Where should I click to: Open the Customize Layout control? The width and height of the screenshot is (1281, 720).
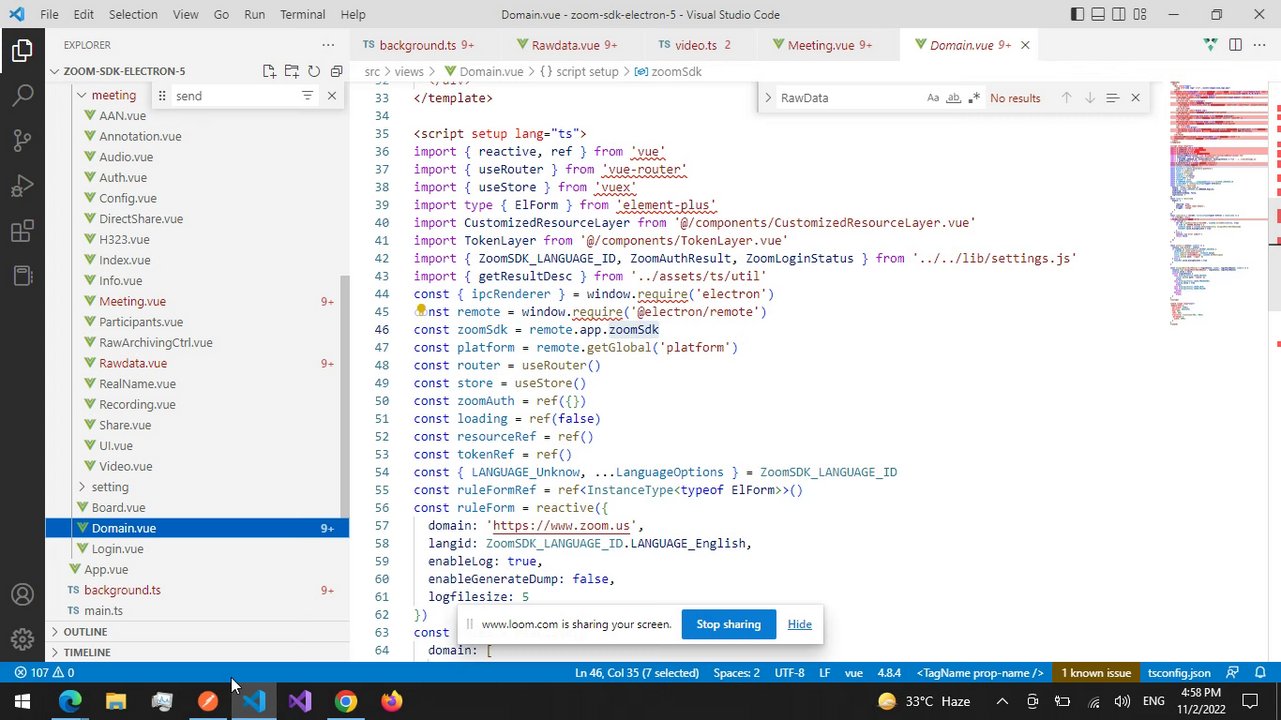[1140, 14]
